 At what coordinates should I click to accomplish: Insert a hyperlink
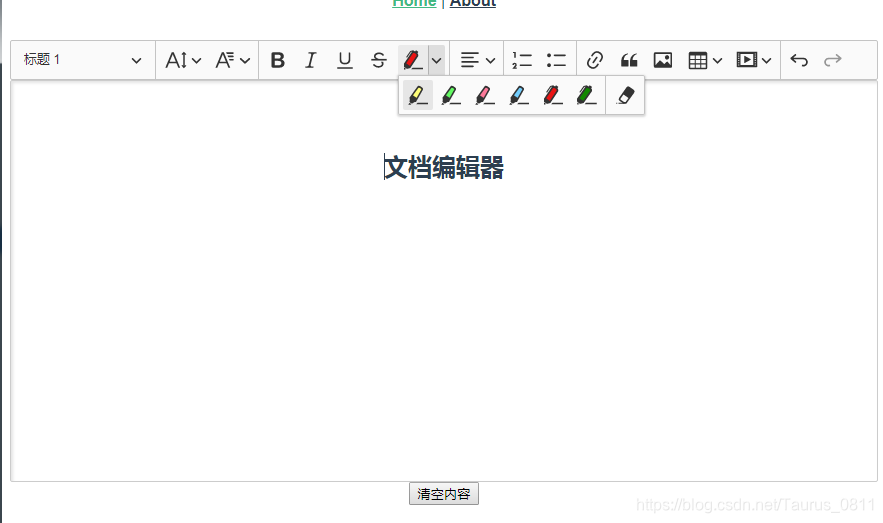(x=595, y=60)
